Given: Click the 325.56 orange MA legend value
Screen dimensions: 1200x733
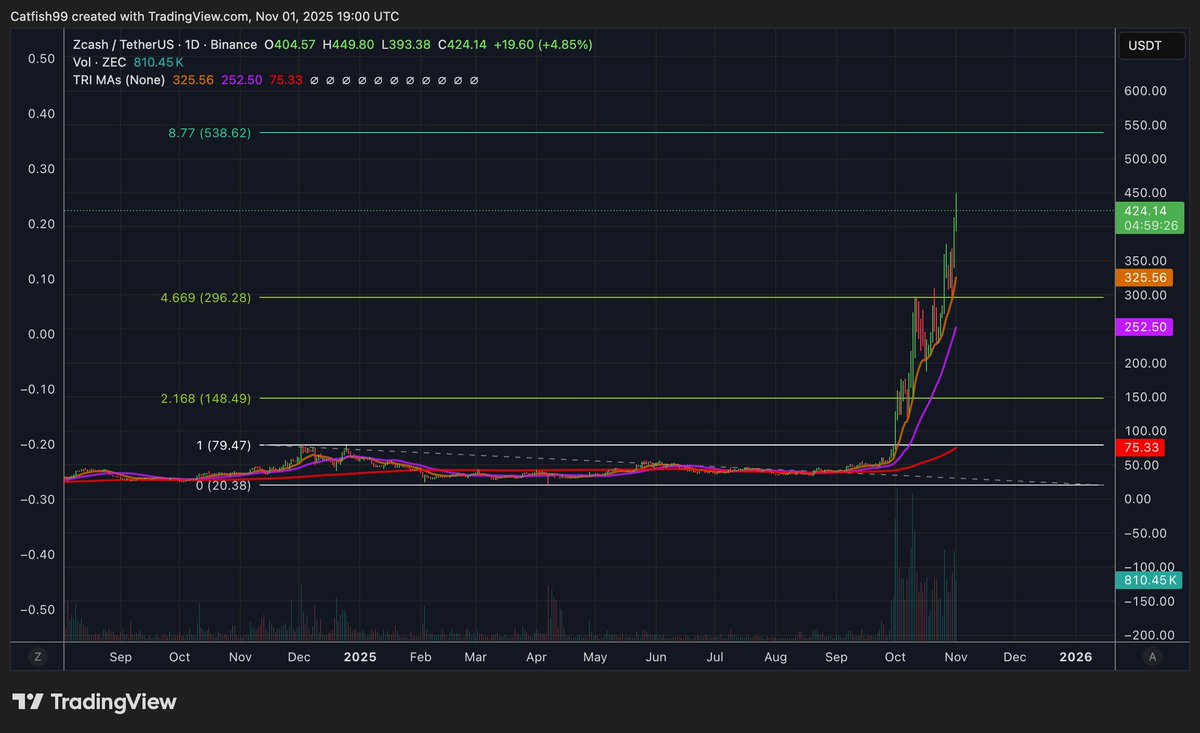Looking at the screenshot, I should [193, 79].
